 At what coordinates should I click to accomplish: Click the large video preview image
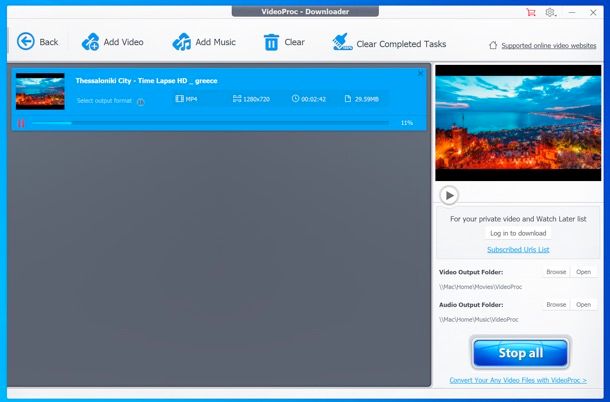point(518,123)
